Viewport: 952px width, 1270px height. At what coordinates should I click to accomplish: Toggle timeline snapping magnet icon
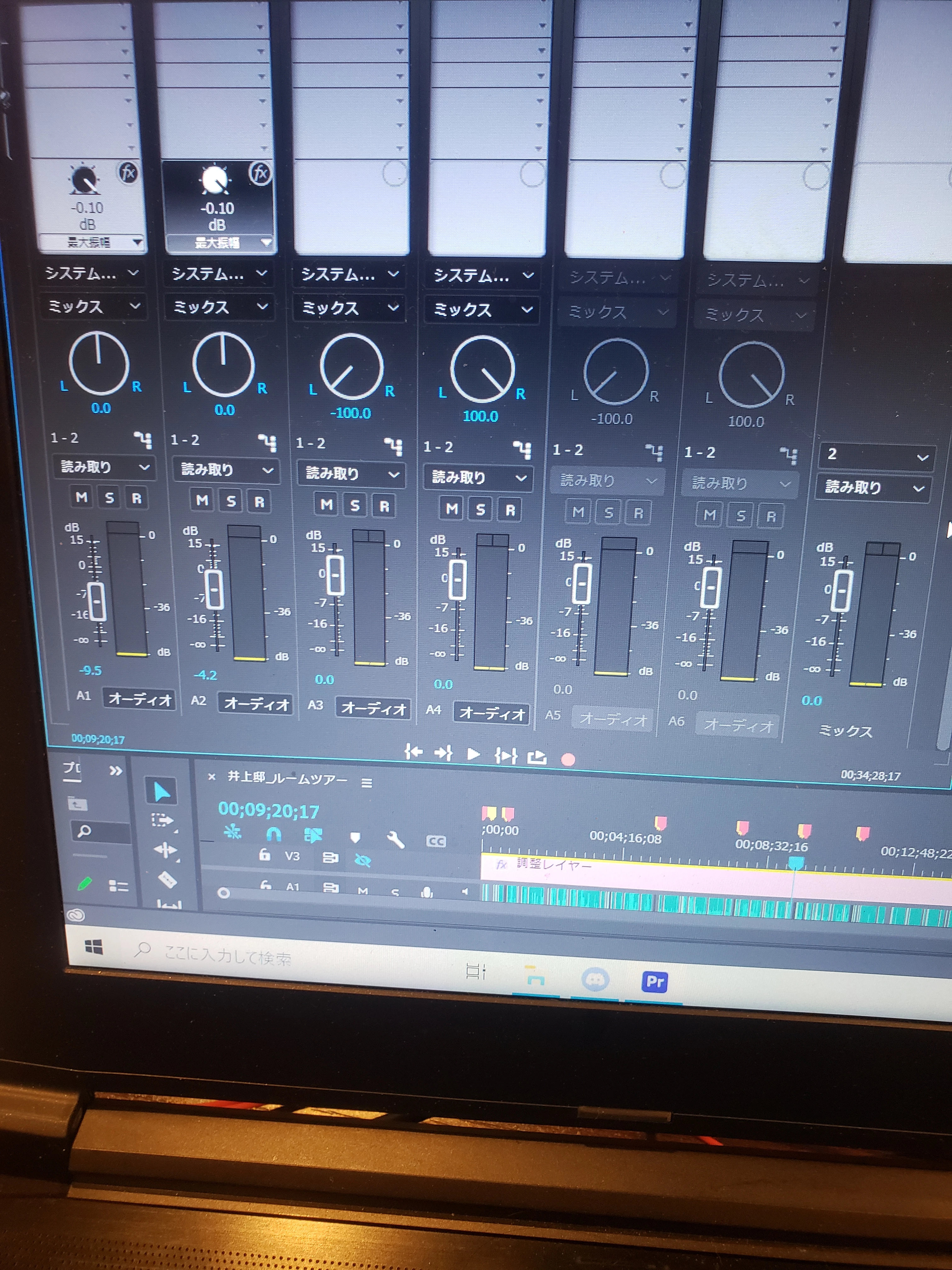274,834
